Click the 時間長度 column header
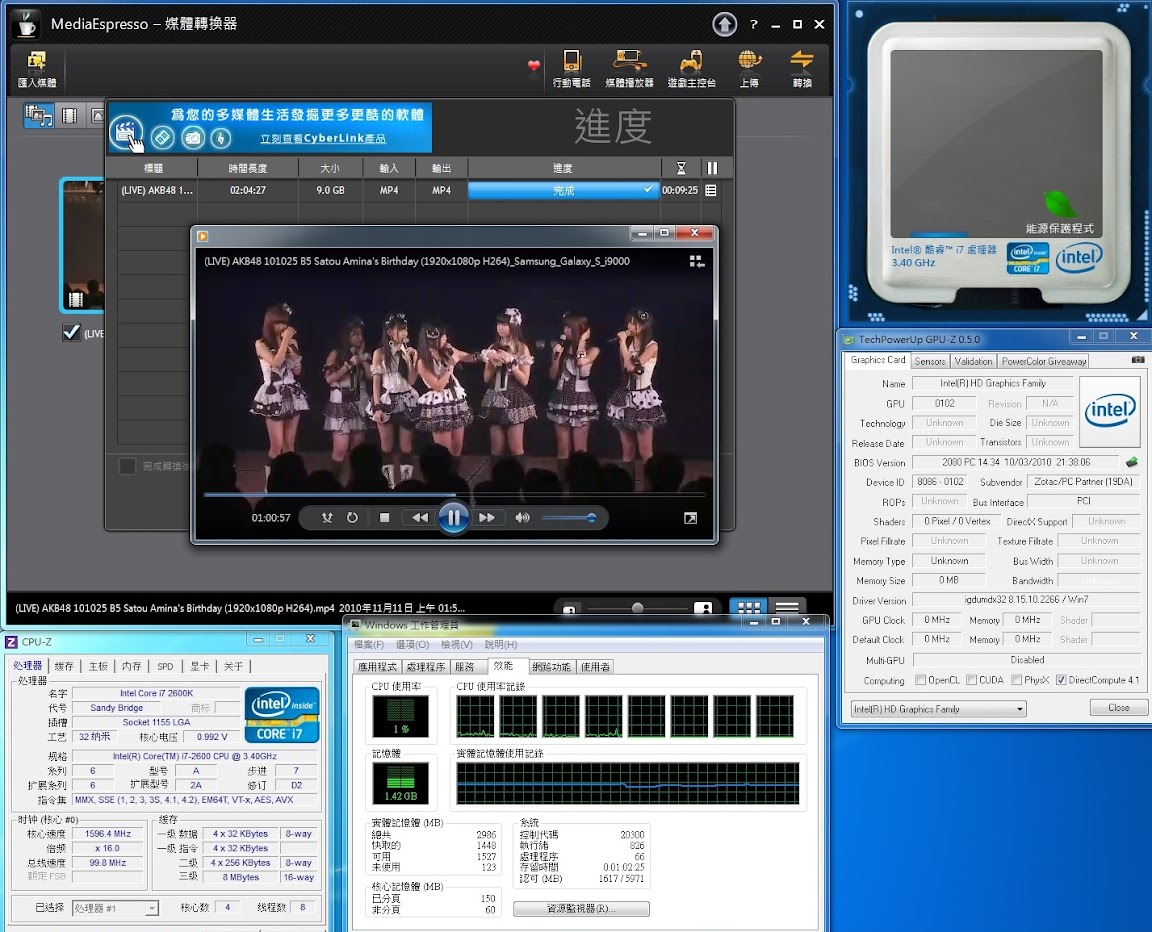This screenshot has width=1152, height=932. (x=248, y=168)
